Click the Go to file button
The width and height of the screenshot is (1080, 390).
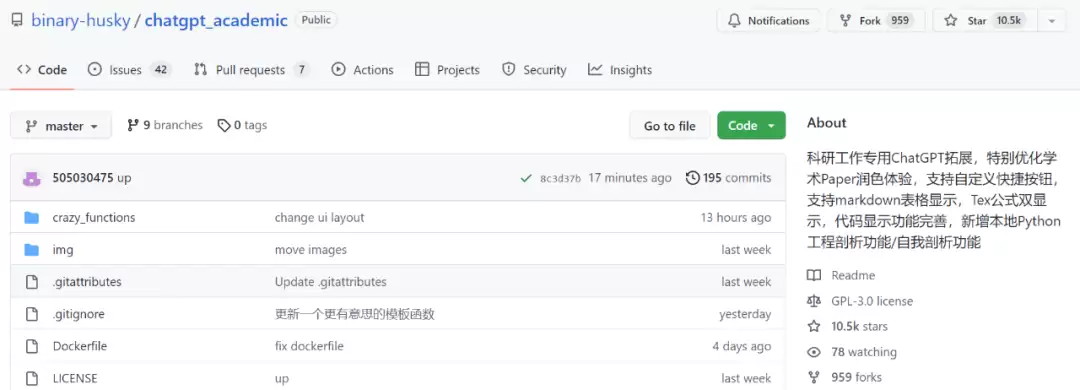point(669,126)
